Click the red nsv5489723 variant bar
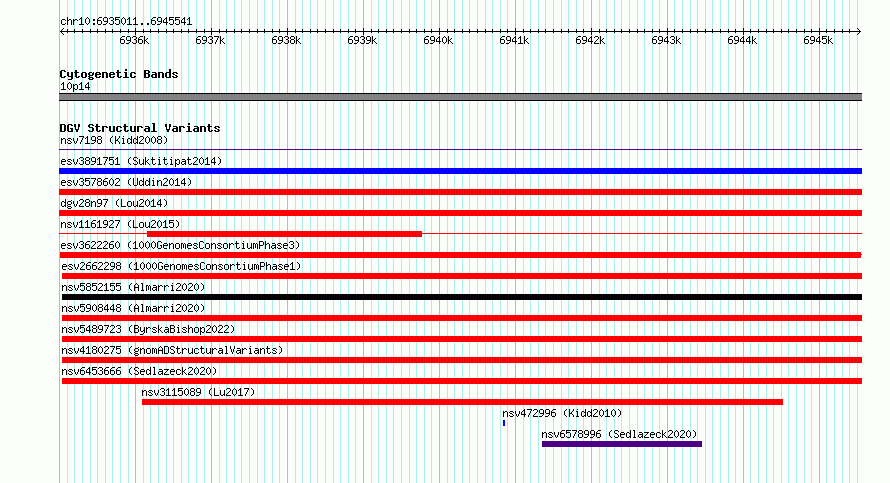Viewport: 890px width, 483px height. 461,339
